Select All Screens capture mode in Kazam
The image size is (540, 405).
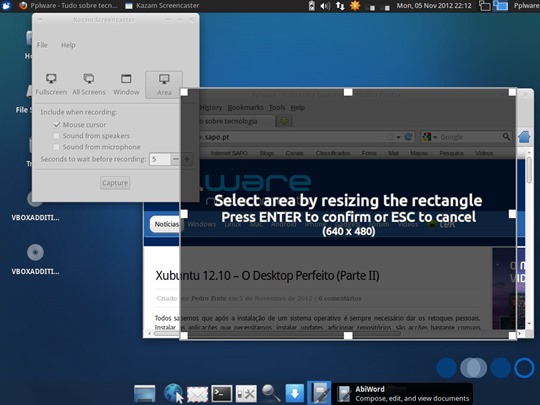(89, 84)
